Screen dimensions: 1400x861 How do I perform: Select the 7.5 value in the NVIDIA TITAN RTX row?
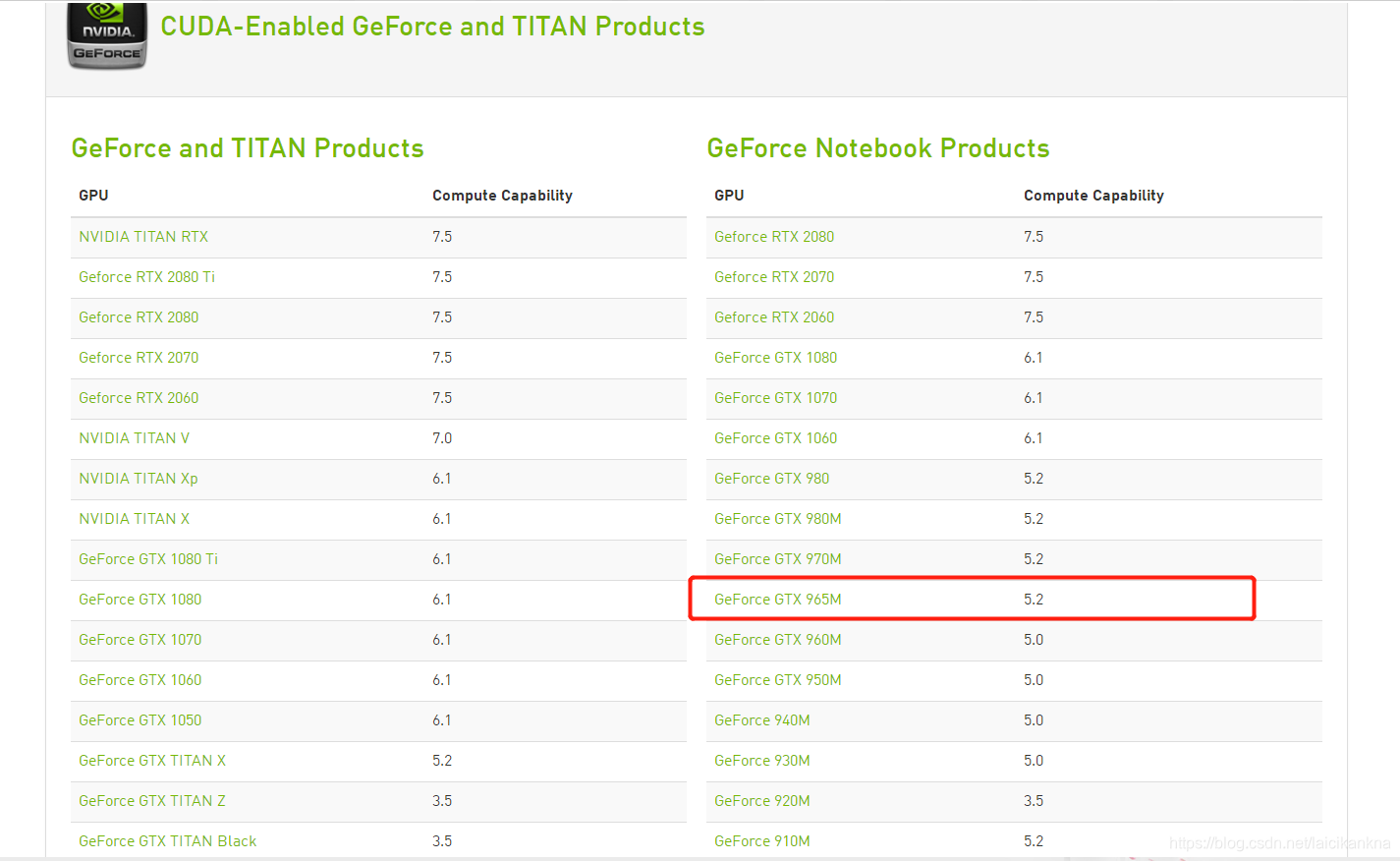[x=442, y=237]
